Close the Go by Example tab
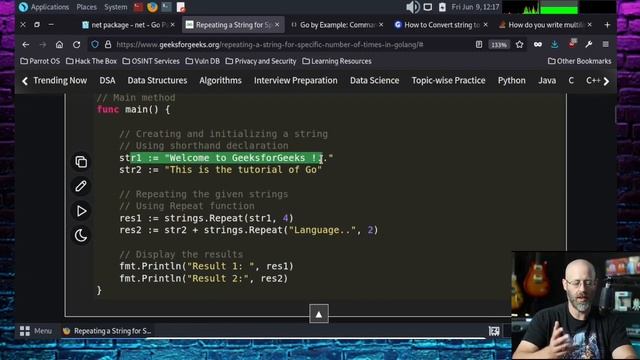The height and width of the screenshot is (360, 640). coord(381,25)
